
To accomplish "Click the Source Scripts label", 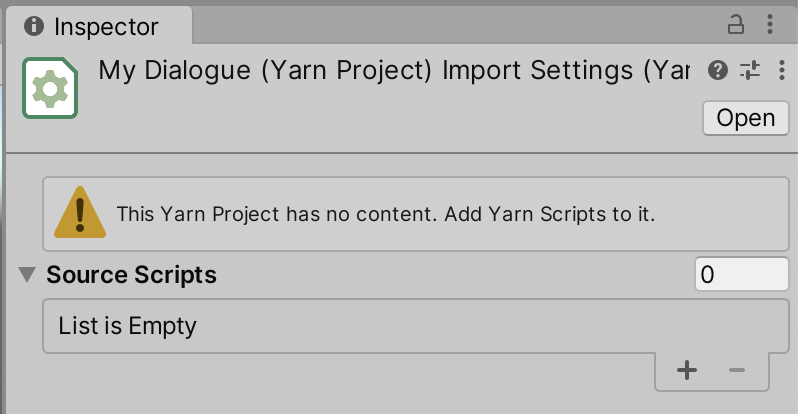I will (131, 274).
